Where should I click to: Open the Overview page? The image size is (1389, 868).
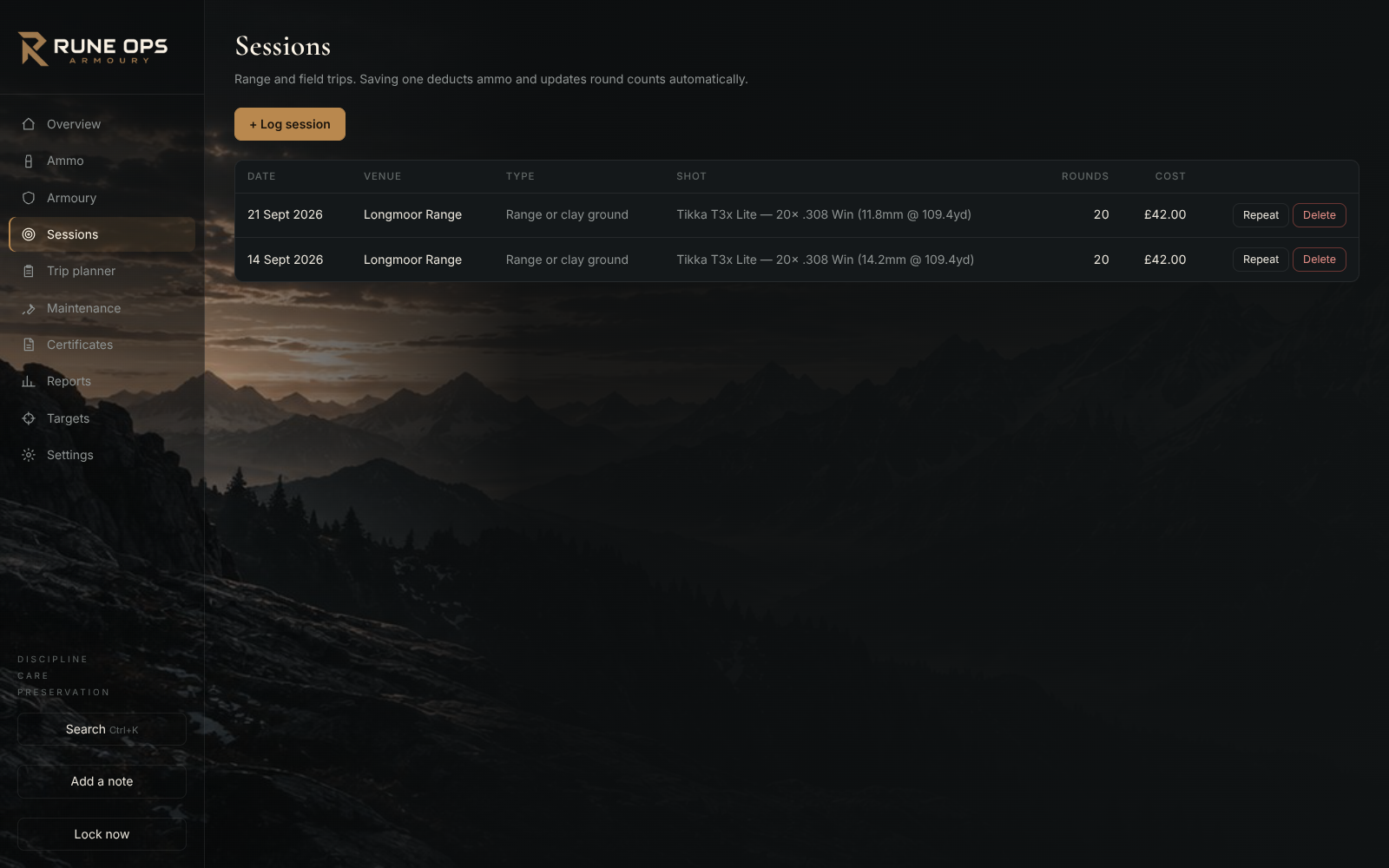(x=102, y=124)
